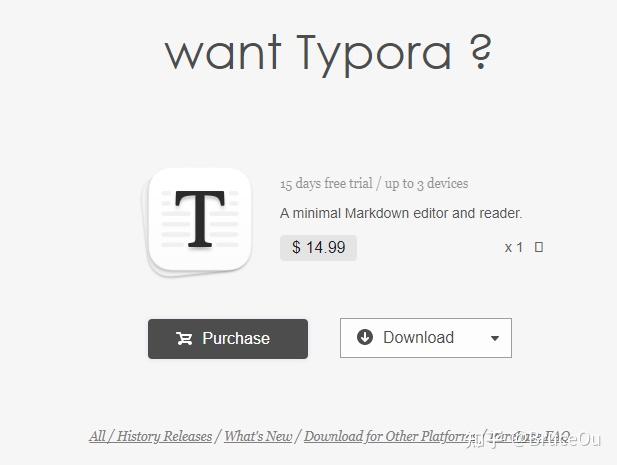Open Download for Other Platforms link

390,436
